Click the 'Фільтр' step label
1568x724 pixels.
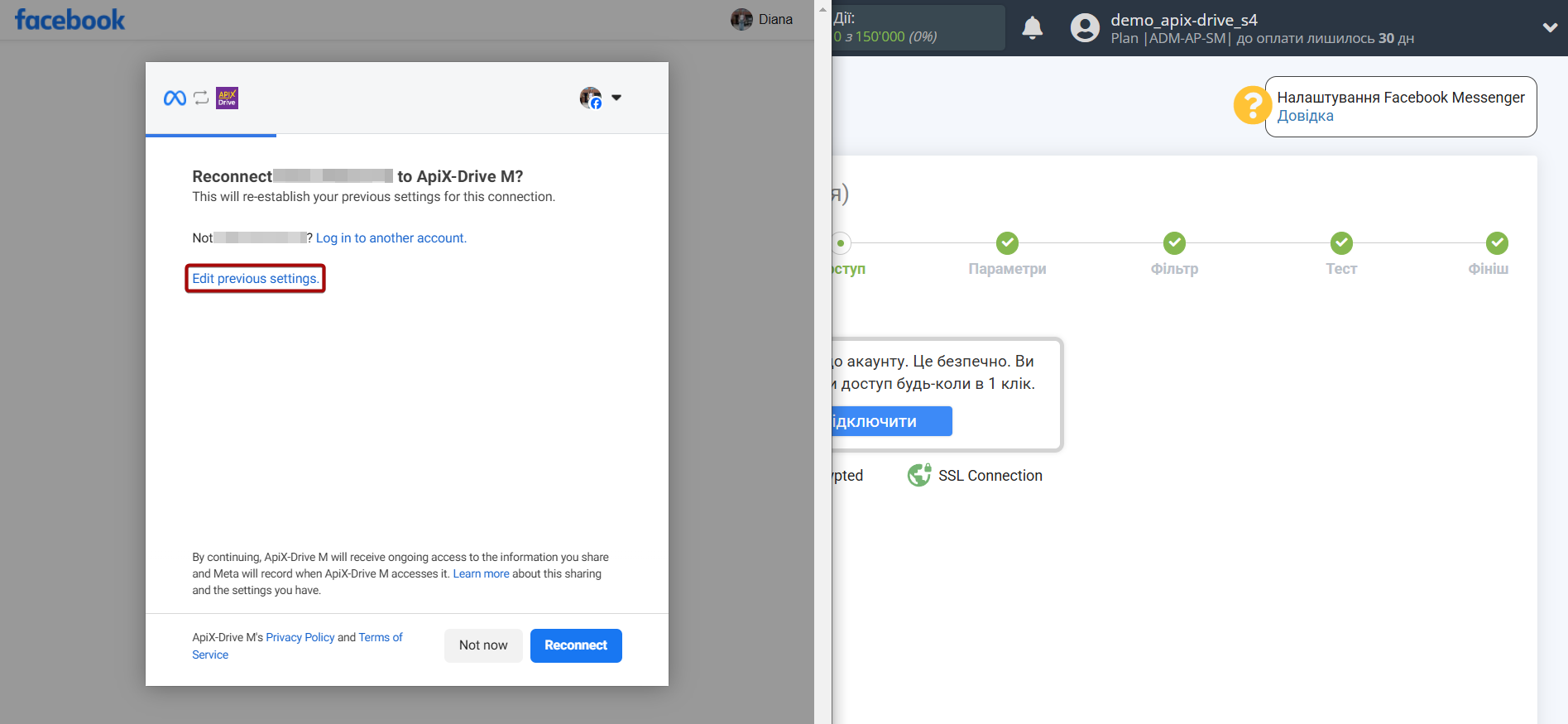[1174, 269]
